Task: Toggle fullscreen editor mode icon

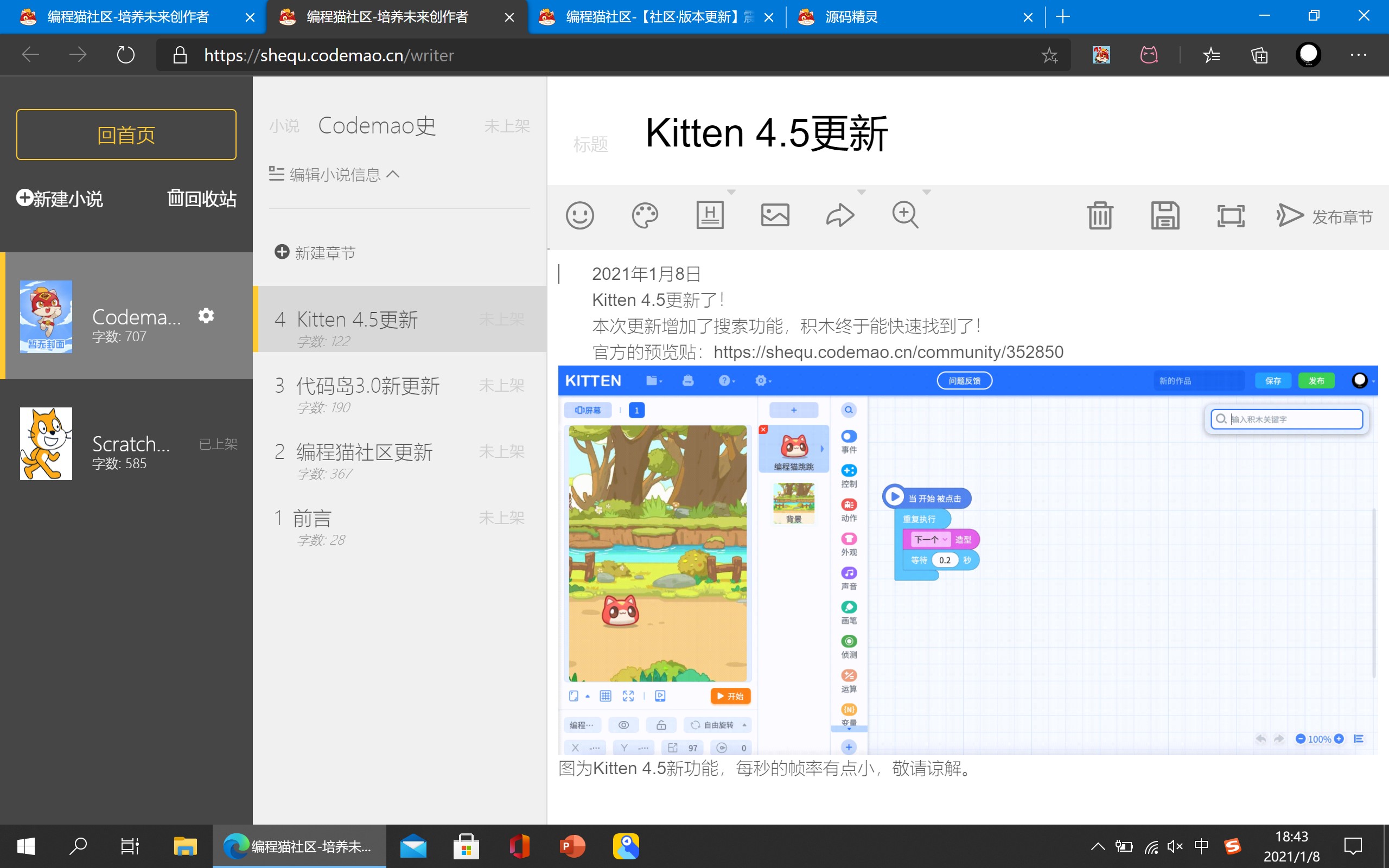Action: (x=1231, y=216)
